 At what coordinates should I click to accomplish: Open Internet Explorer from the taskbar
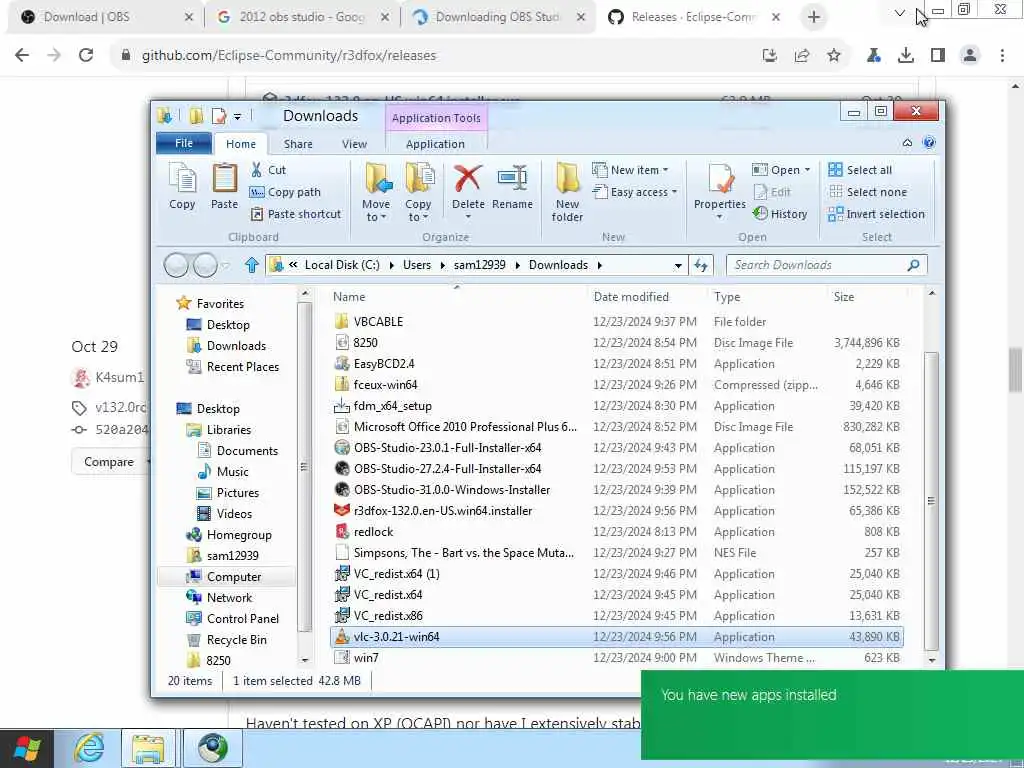point(88,748)
